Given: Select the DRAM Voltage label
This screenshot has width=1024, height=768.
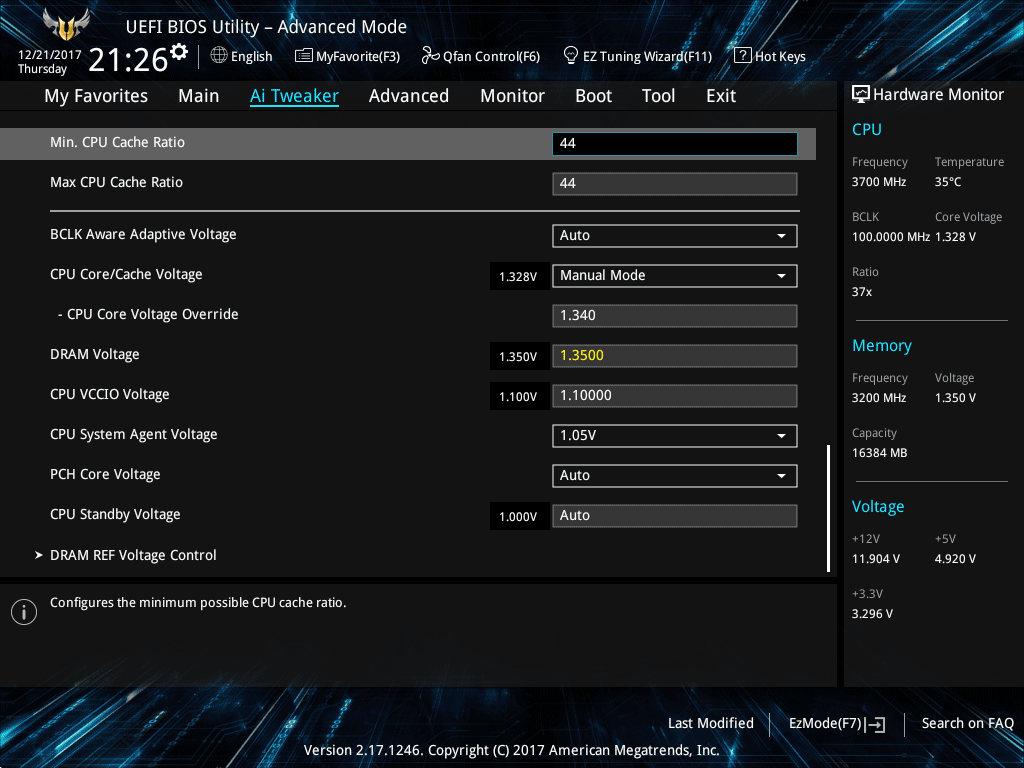Looking at the screenshot, I should click(x=95, y=355).
